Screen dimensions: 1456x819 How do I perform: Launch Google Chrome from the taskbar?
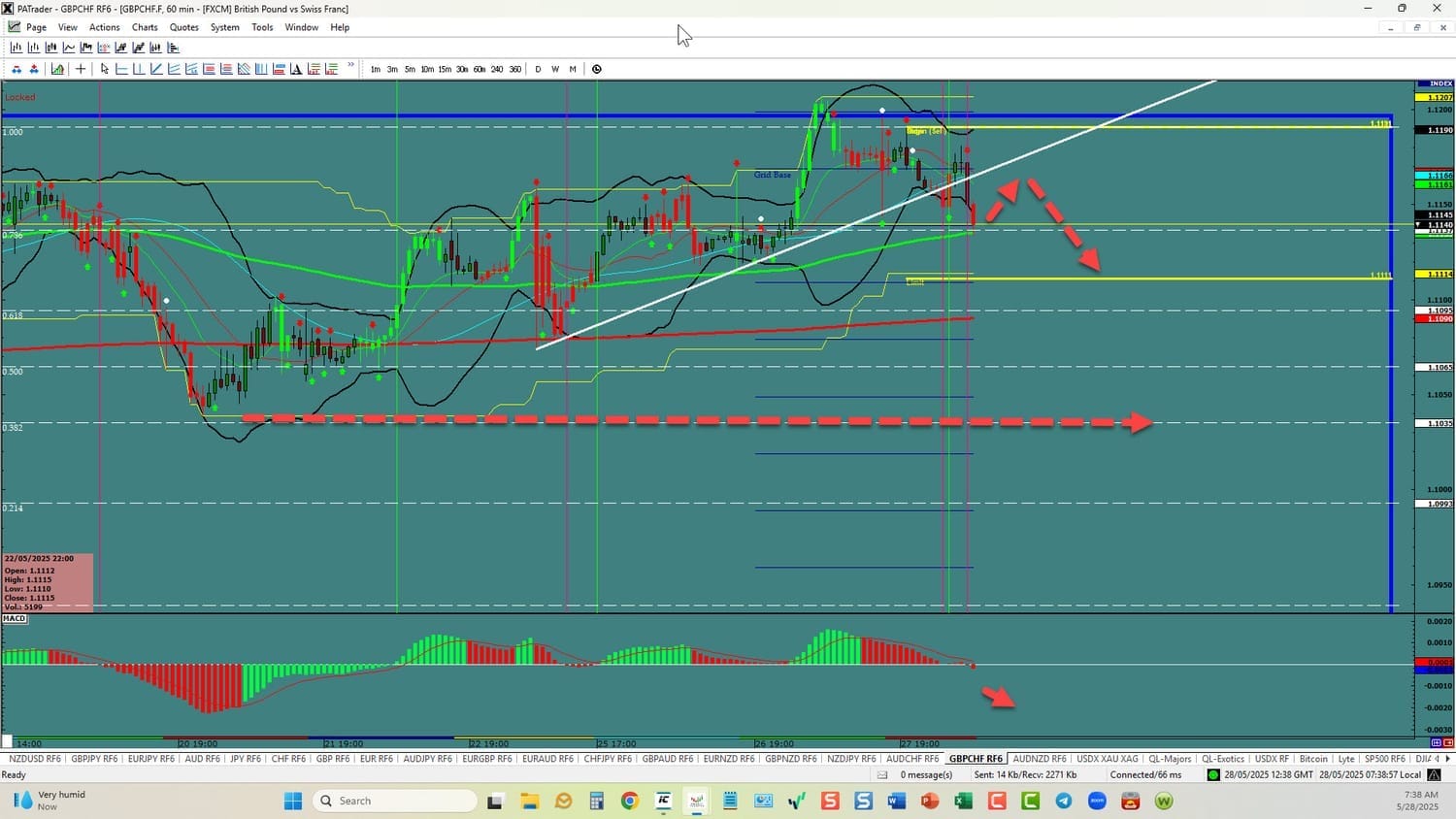click(x=630, y=801)
